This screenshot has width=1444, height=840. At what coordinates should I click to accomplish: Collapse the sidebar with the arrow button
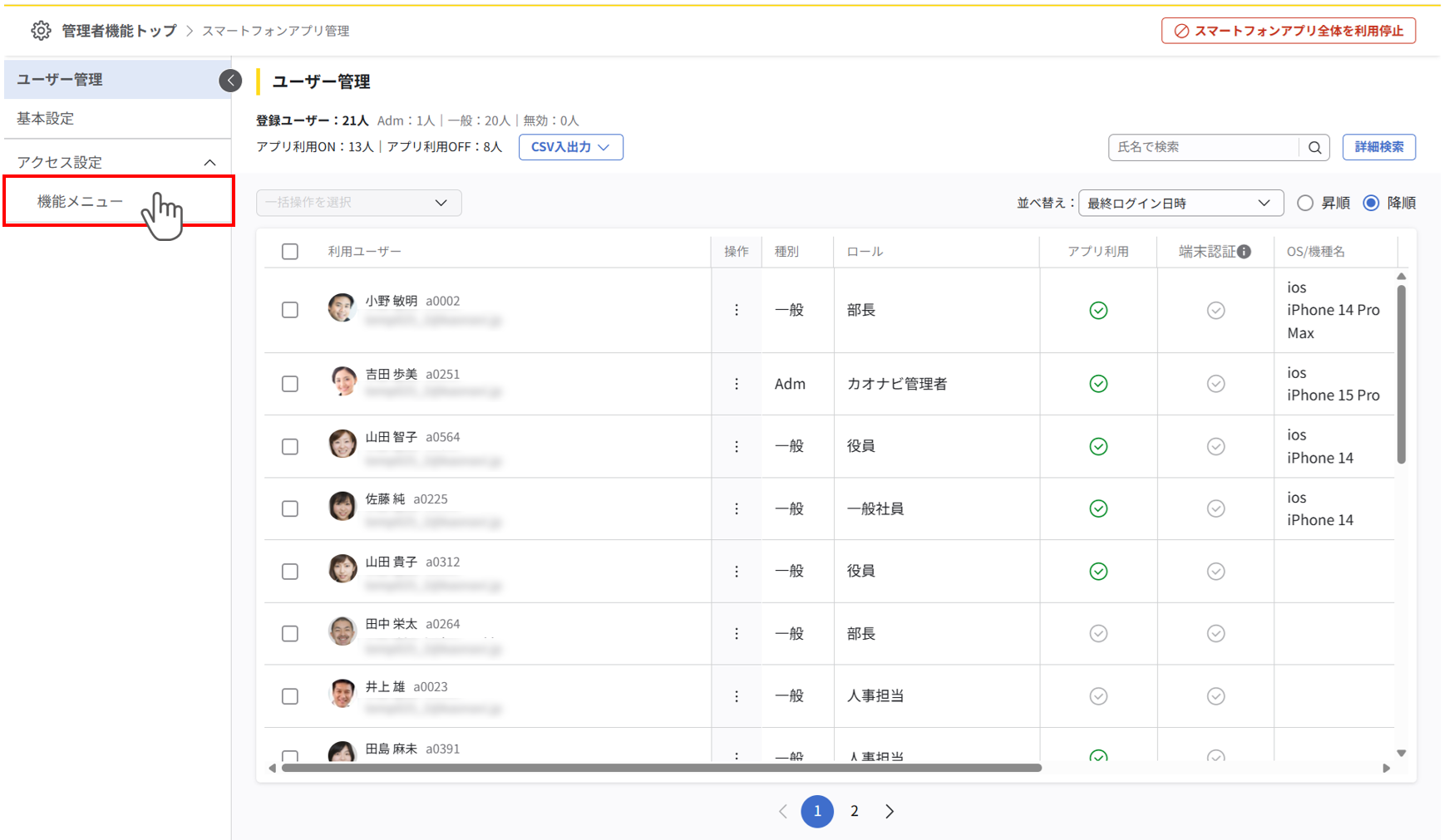point(230,81)
